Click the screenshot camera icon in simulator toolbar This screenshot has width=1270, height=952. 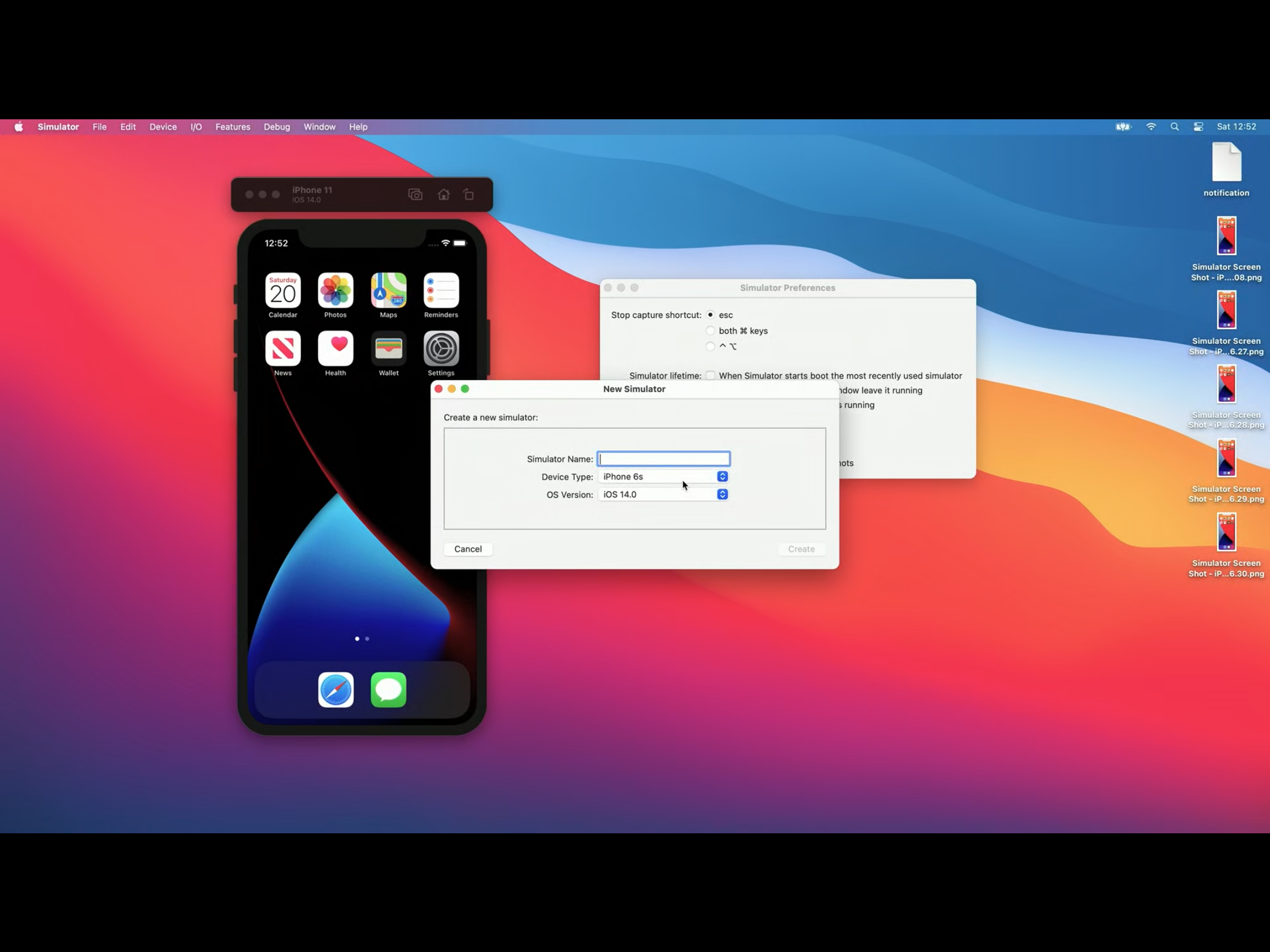pyautogui.click(x=415, y=195)
